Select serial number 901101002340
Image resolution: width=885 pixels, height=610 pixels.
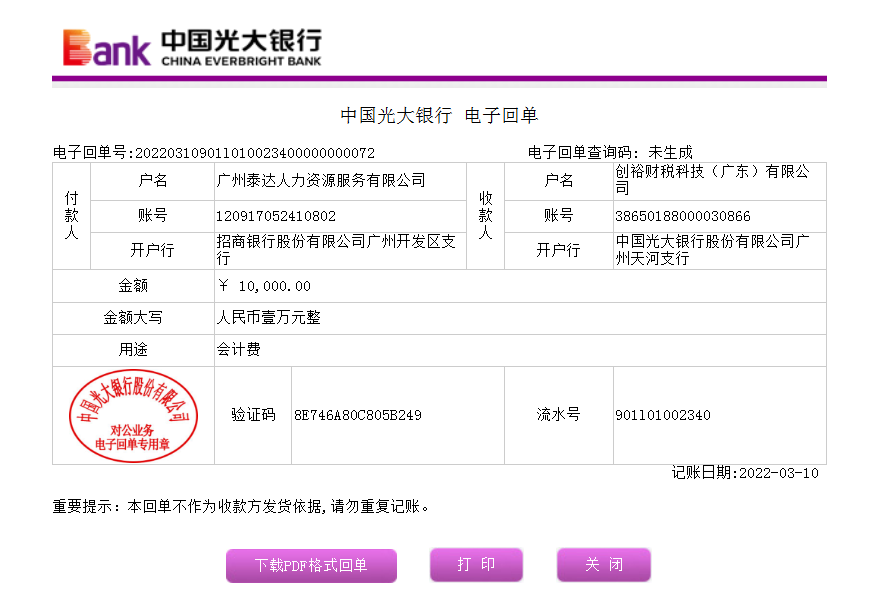tap(663, 415)
